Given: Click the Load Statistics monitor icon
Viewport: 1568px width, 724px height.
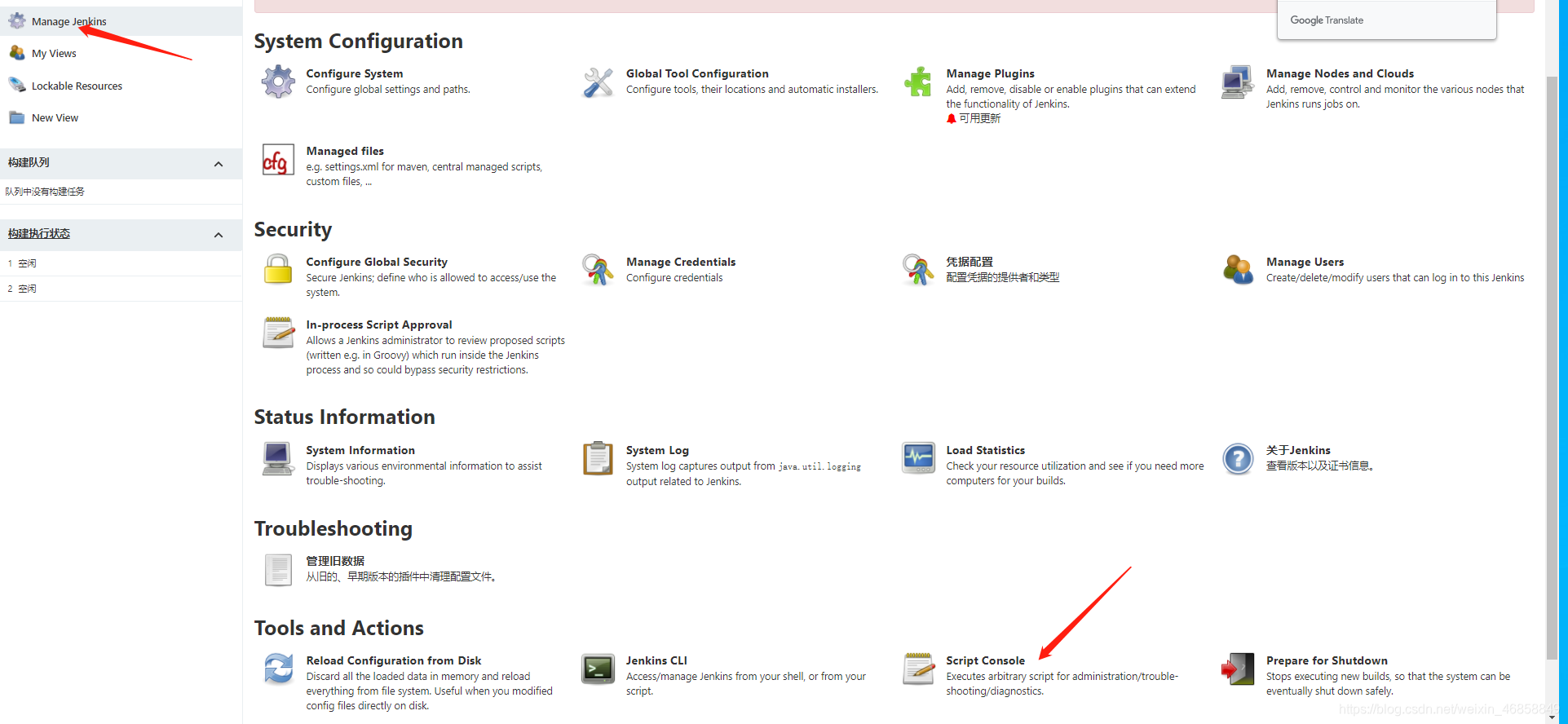Looking at the screenshot, I should click(918, 458).
